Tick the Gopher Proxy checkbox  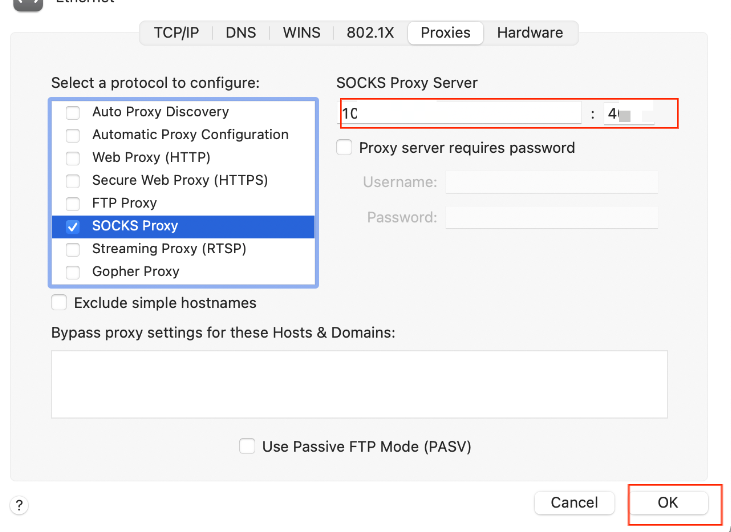pos(73,272)
